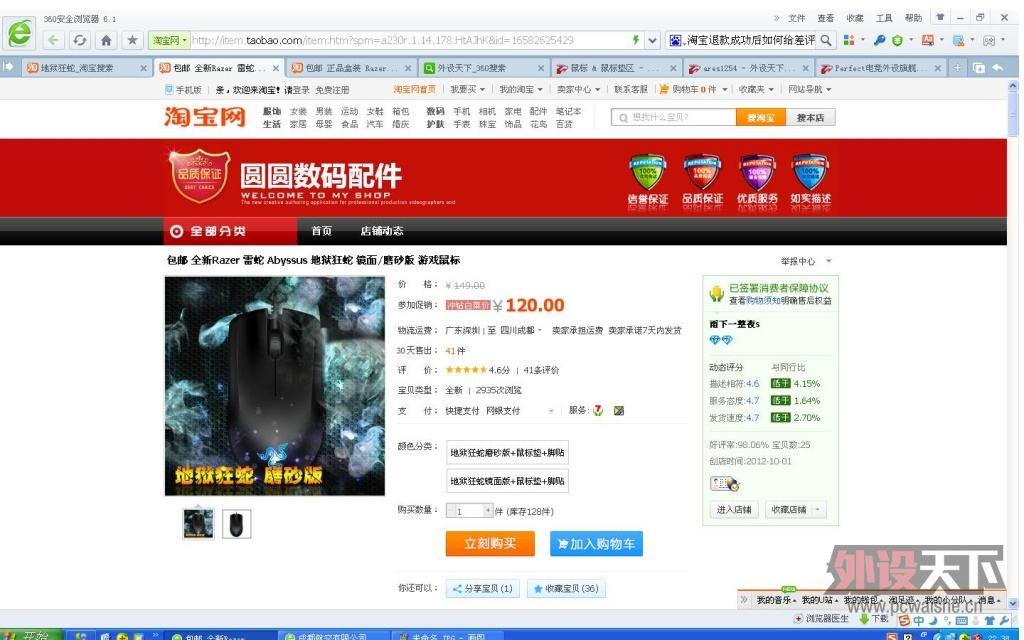This screenshot has width=1024, height=640.
Task: Open dropdown arrow beside 收藏店铺
Action: point(818,509)
